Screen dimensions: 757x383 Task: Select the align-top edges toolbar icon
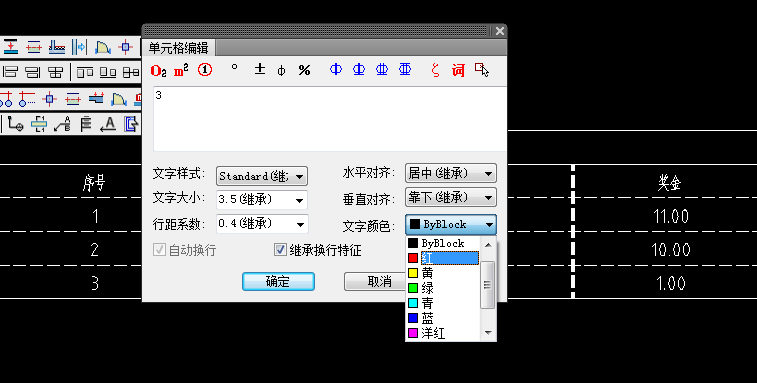(x=85, y=72)
